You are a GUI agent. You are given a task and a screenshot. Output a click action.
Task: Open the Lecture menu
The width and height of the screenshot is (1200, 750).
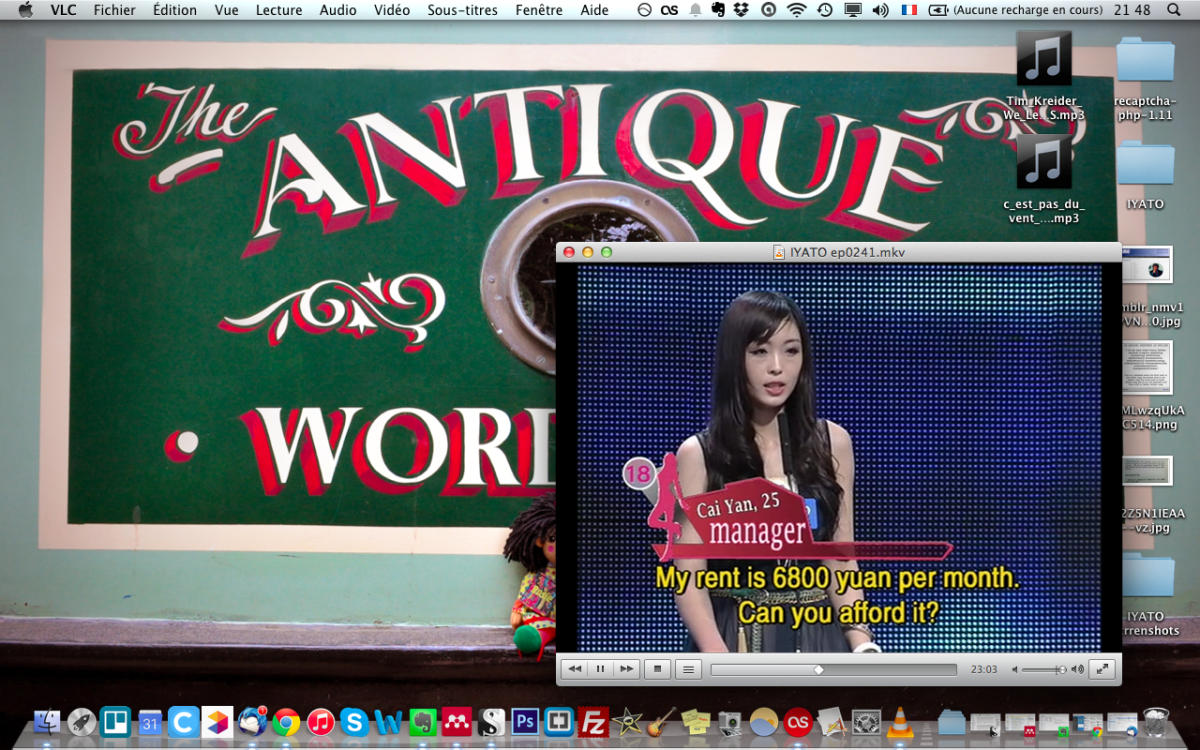[x=279, y=10]
